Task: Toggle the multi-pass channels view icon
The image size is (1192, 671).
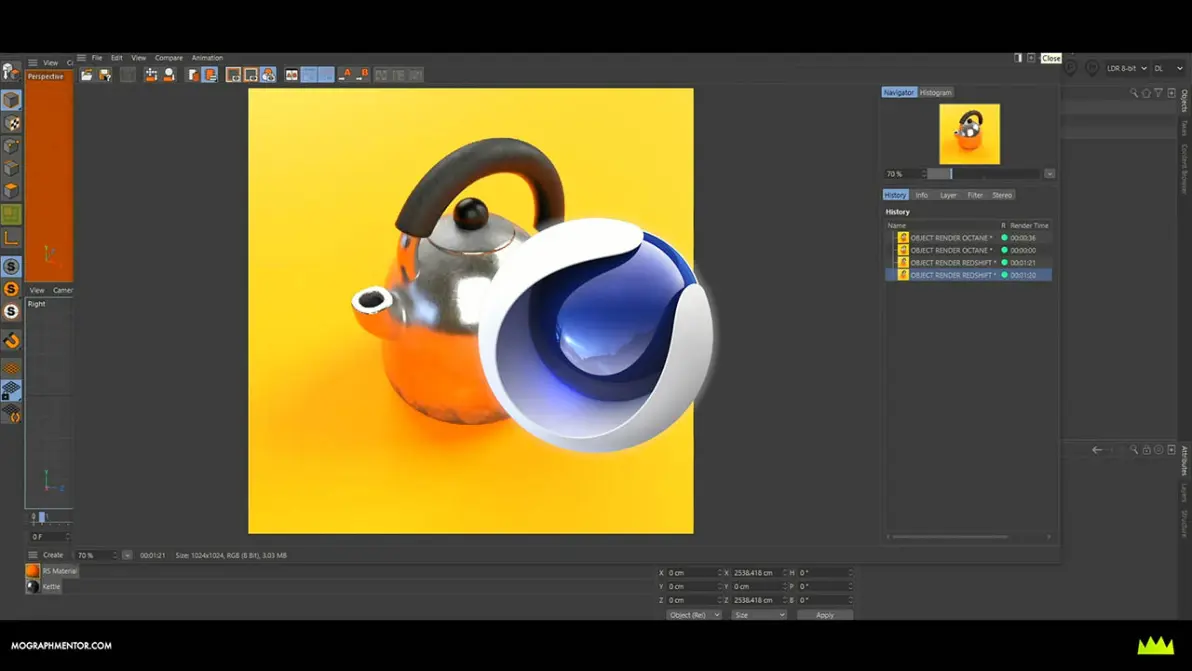Action: (268, 74)
